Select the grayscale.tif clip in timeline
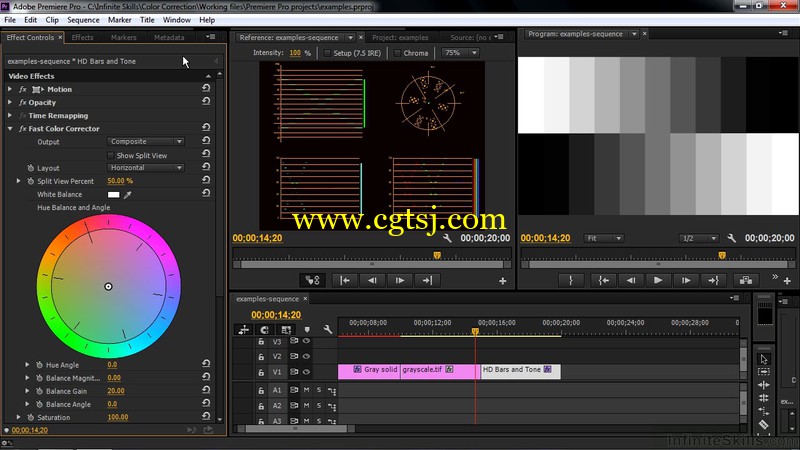Screen dimensions: 800x450 pyautogui.click(x=440, y=371)
